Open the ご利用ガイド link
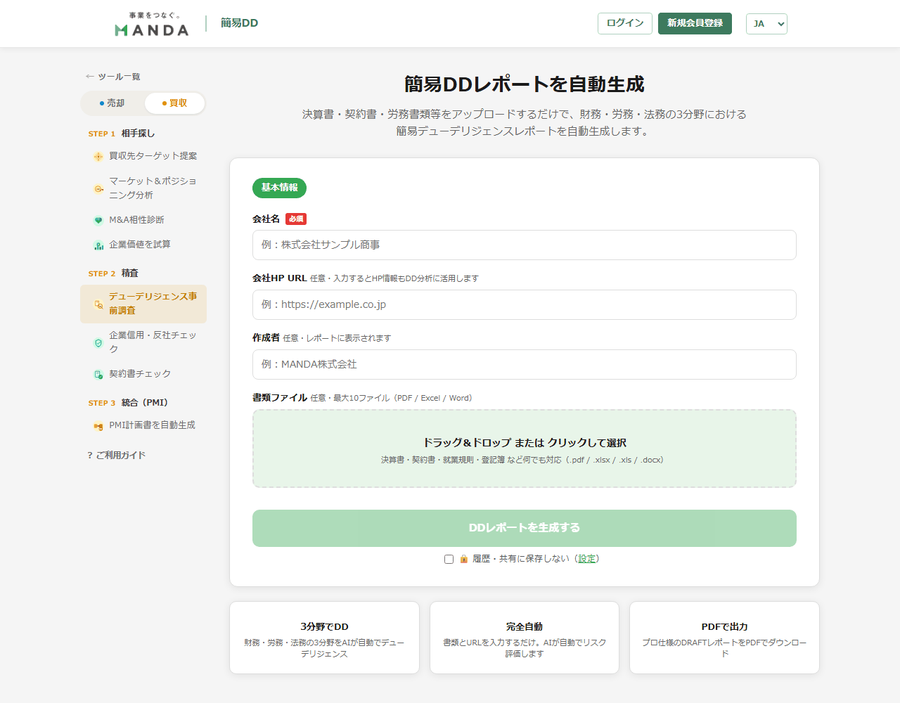The width and height of the screenshot is (900, 703). pos(117,455)
